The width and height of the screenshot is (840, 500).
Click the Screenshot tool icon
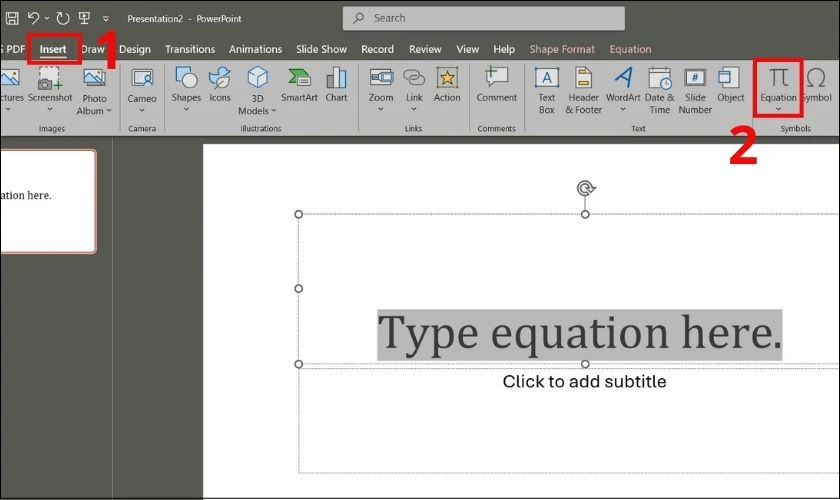click(x=49, y=78)
